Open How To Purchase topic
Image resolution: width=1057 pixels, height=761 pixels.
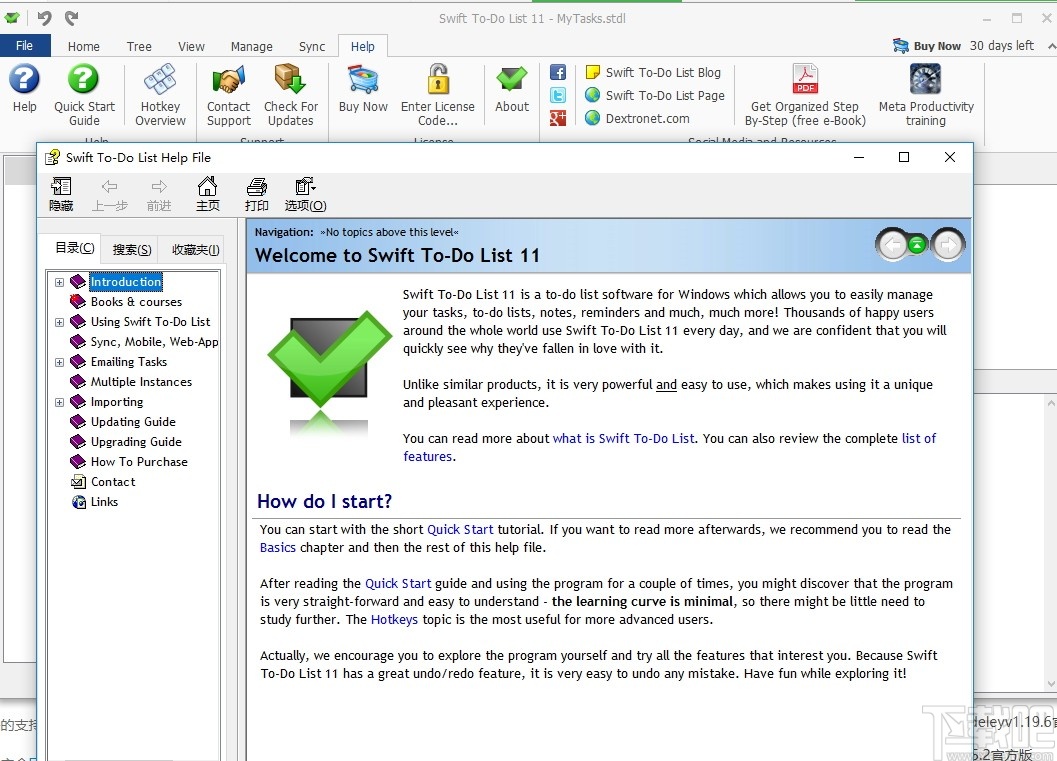(x=139, y=462)
